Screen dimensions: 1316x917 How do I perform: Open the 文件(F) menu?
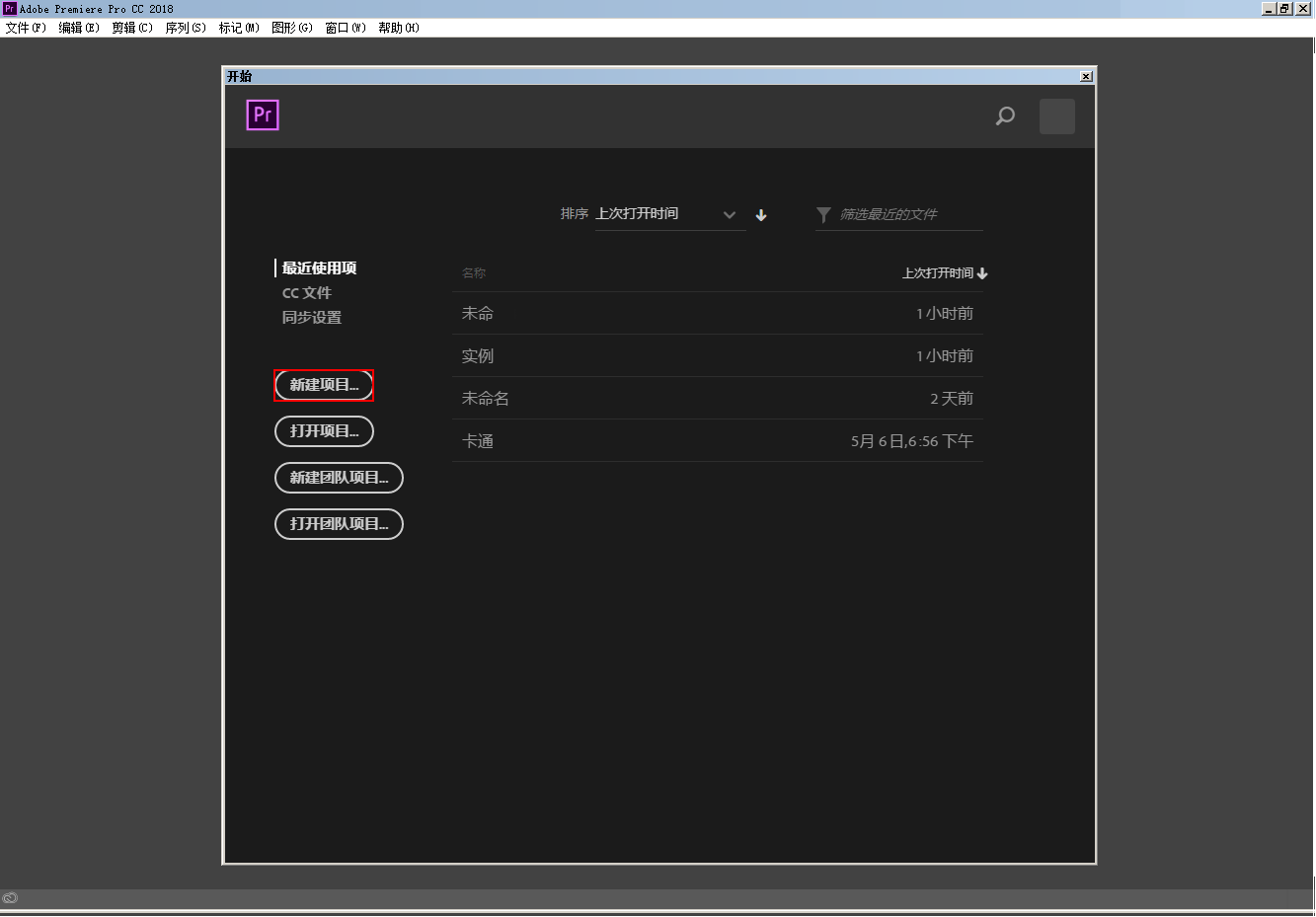(x=26, y=28)
